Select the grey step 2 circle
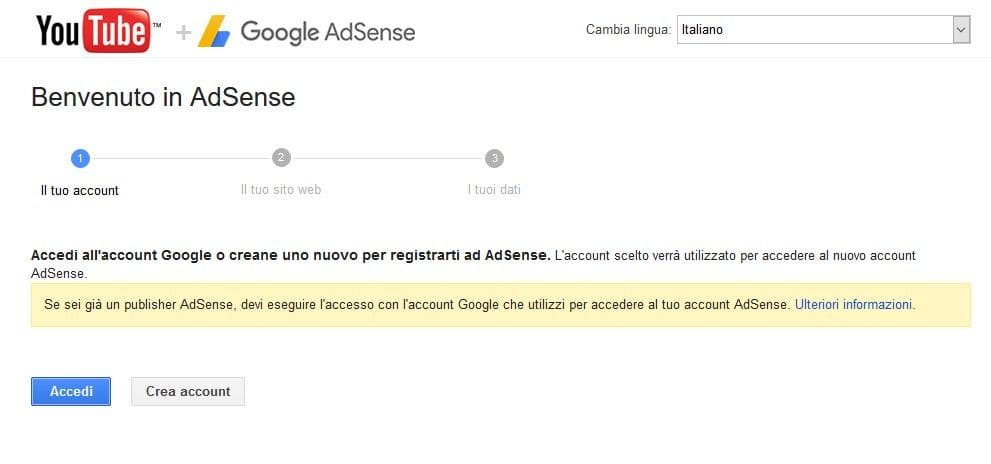 pyautogui.click(x=281, y=158)
